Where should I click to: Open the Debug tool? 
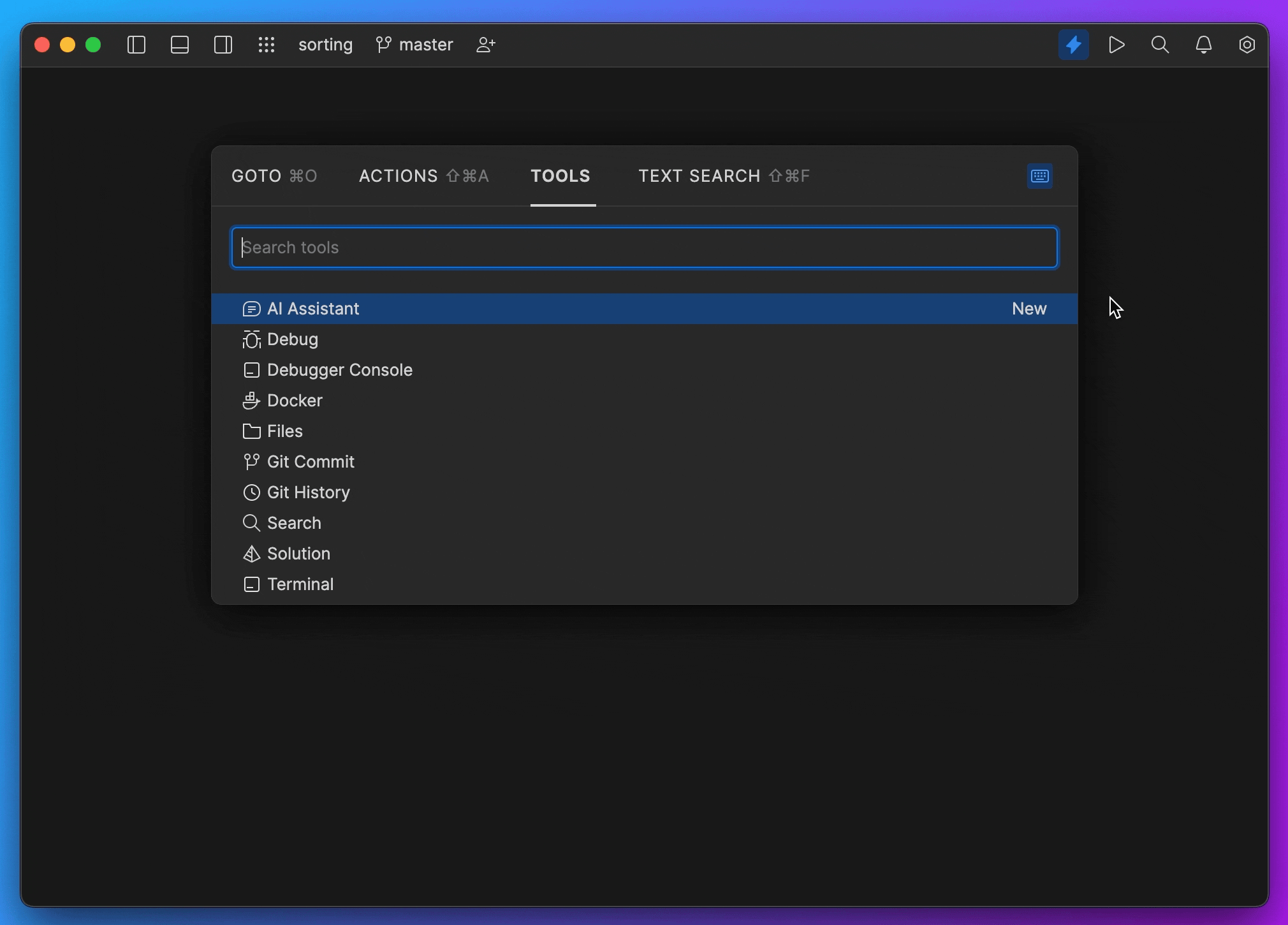click(x=292, y=339)
